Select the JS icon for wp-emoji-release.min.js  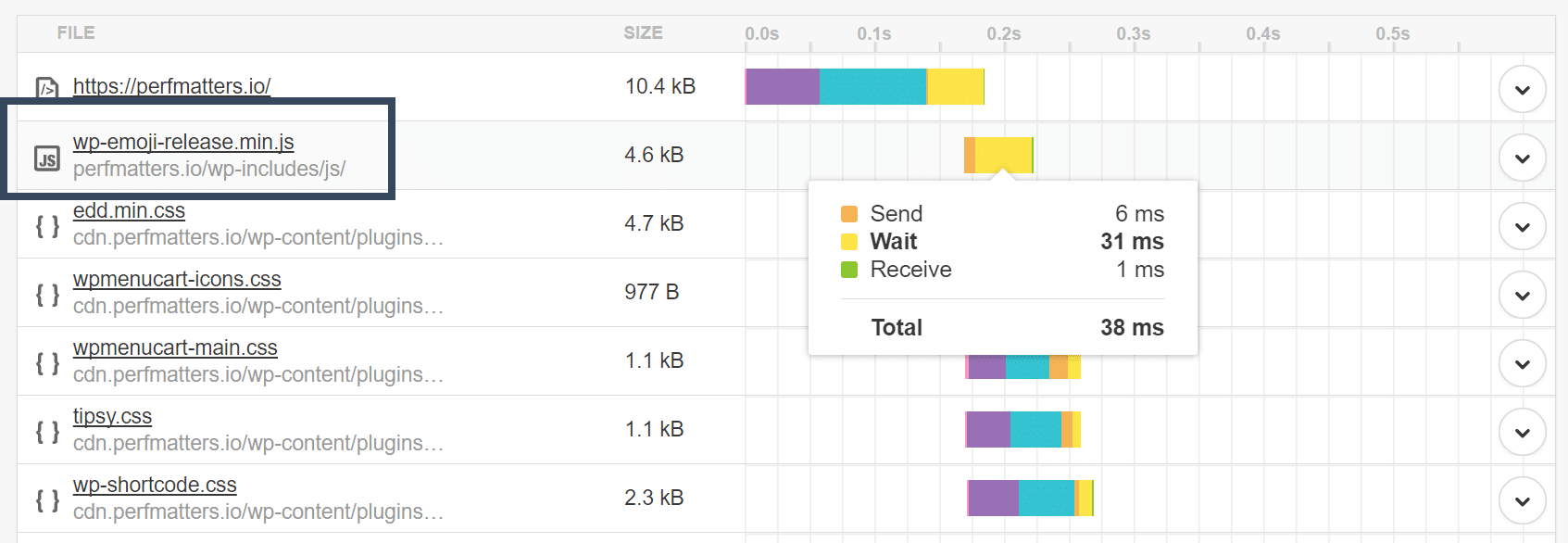(x=45, y=157)
